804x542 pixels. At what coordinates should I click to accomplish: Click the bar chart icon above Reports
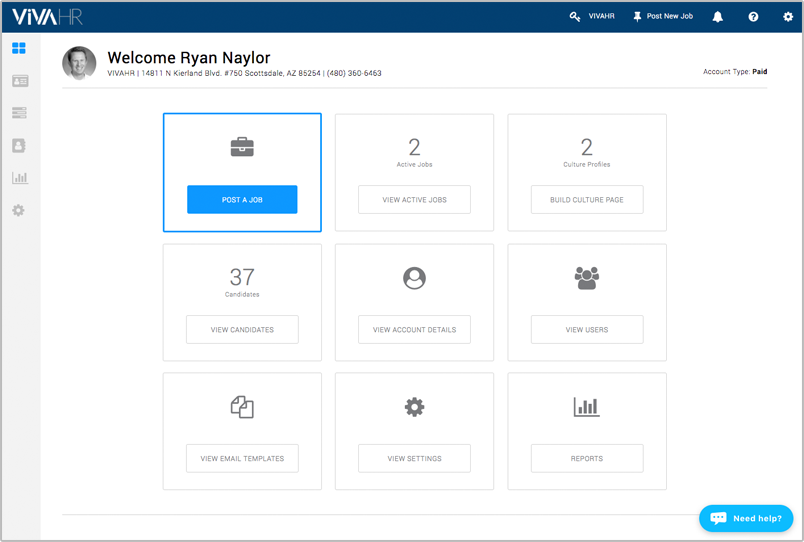(x=587, y=407)
